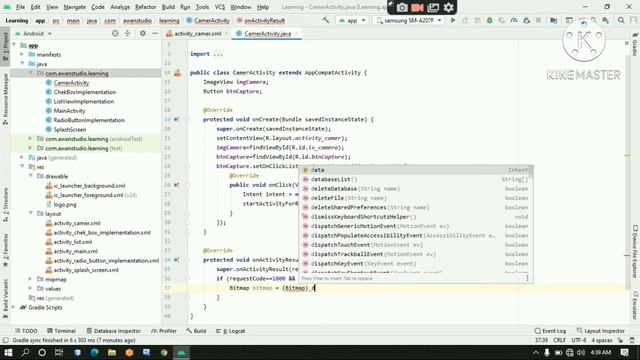Click the class gutter icon at line 14

[x=177, y=73]
